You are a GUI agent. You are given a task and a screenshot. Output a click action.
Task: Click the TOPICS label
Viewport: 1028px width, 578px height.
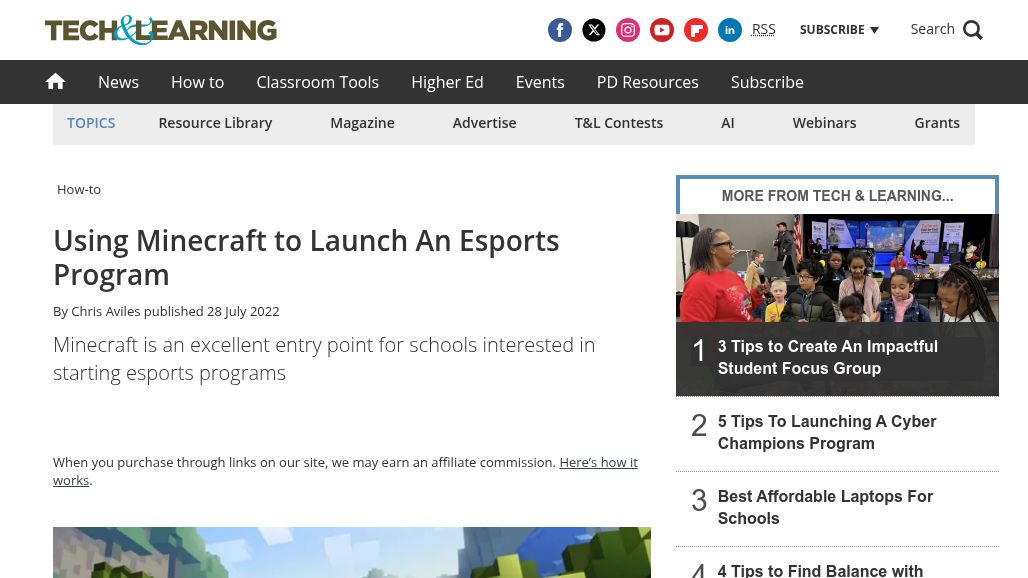(91, 123)
